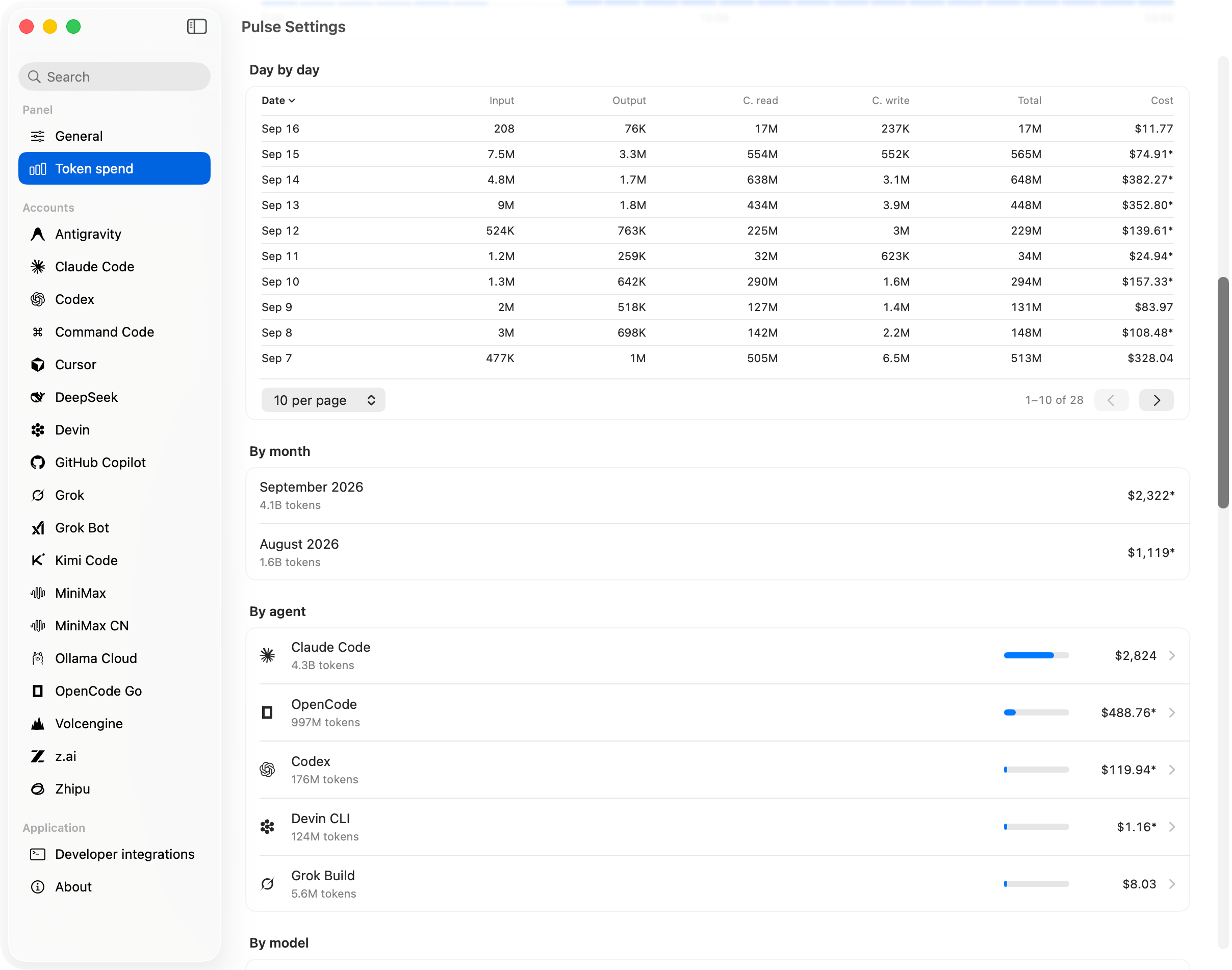Click the Search field in sidebar
Screen dimensions: 1232x970
coord(114,76)
